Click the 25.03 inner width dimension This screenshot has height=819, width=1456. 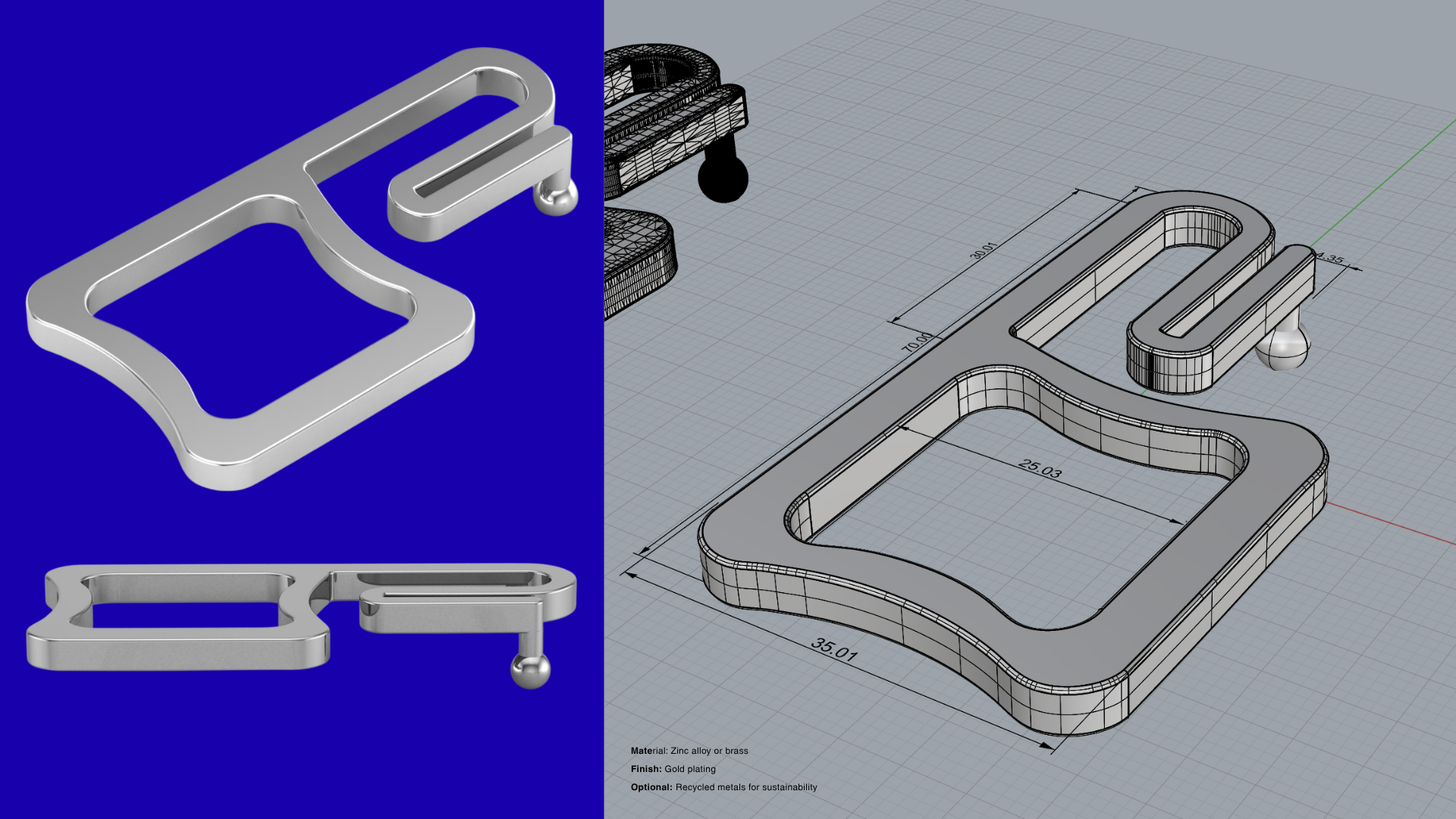pyautogui.click(x=1040, y=469)
